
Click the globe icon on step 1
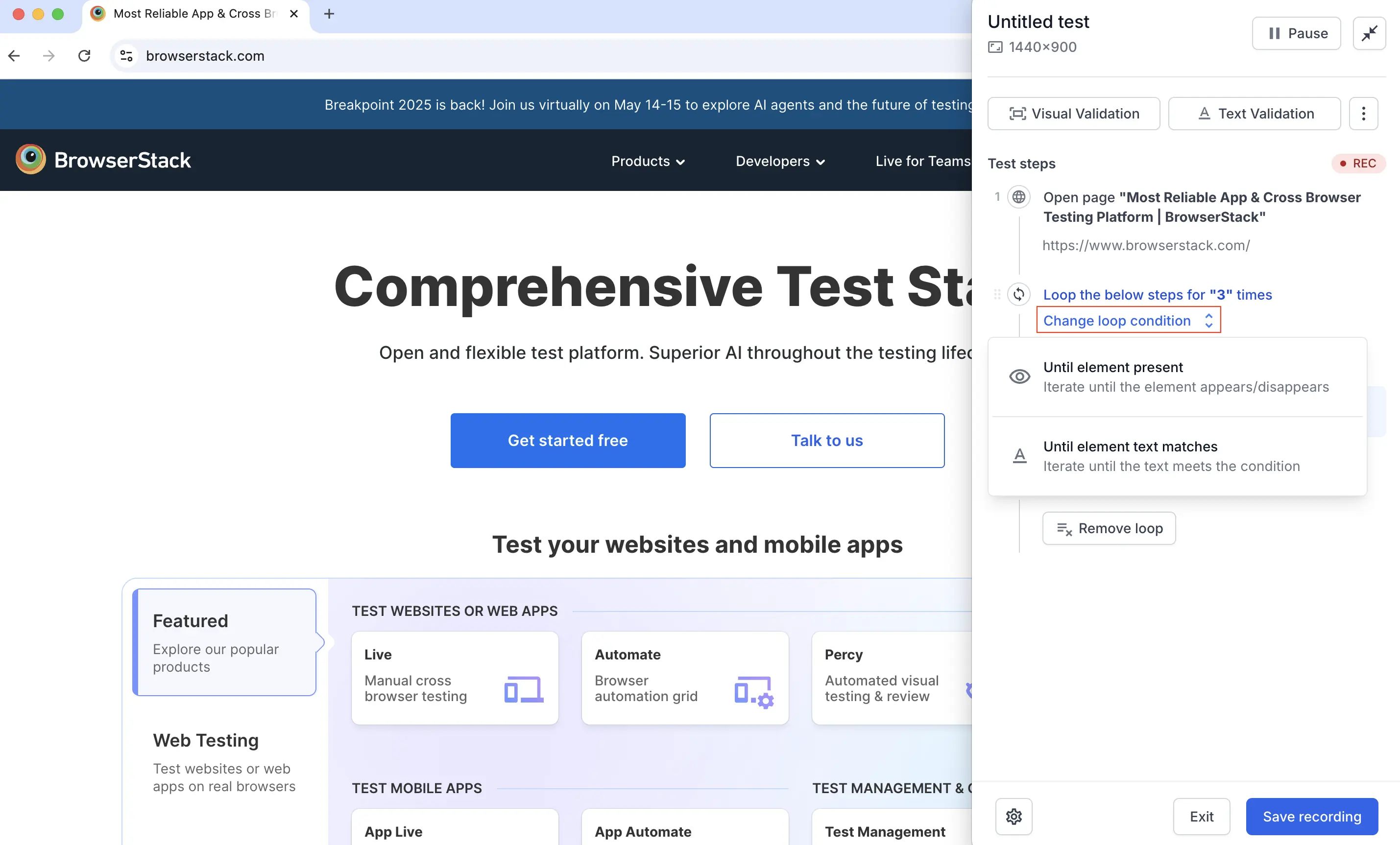pyautogui.click(x=1019, y=197)
